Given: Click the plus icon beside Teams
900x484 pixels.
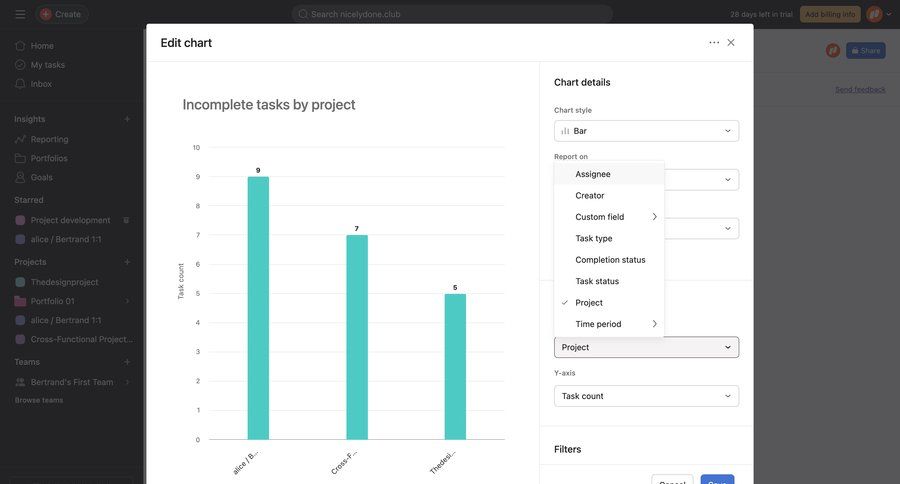Looking at the screenshot, I should point(127,362).
